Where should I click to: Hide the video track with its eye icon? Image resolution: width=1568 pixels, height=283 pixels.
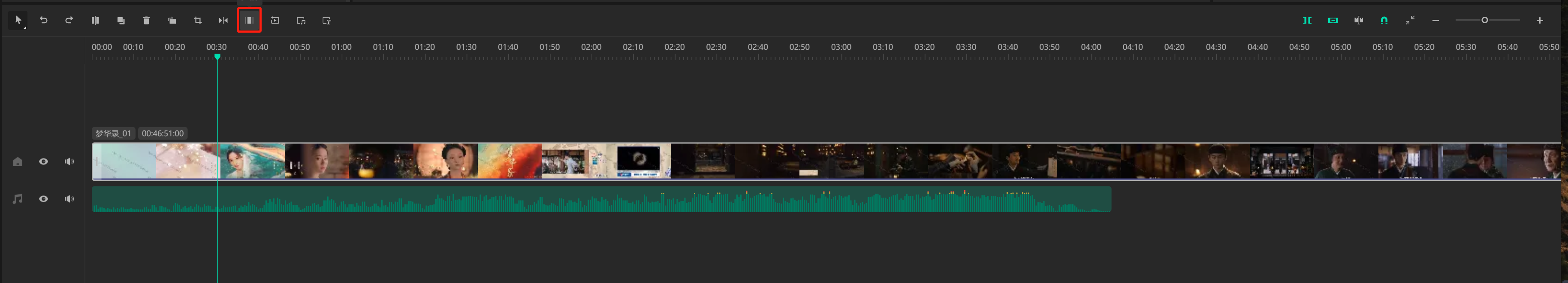click(43, 161)
